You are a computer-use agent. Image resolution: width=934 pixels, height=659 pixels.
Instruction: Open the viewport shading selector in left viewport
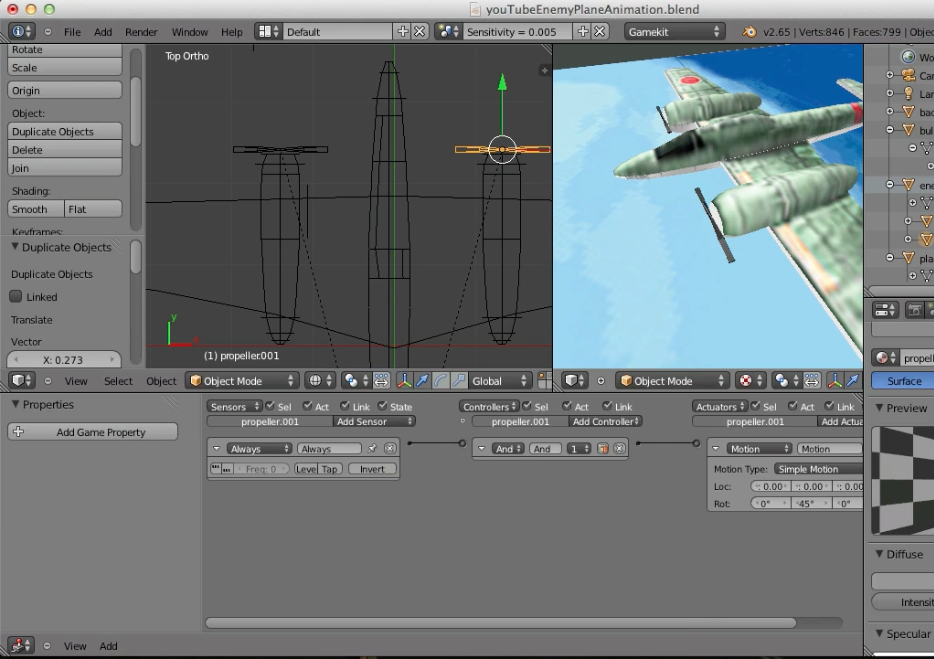click(320, 381)
